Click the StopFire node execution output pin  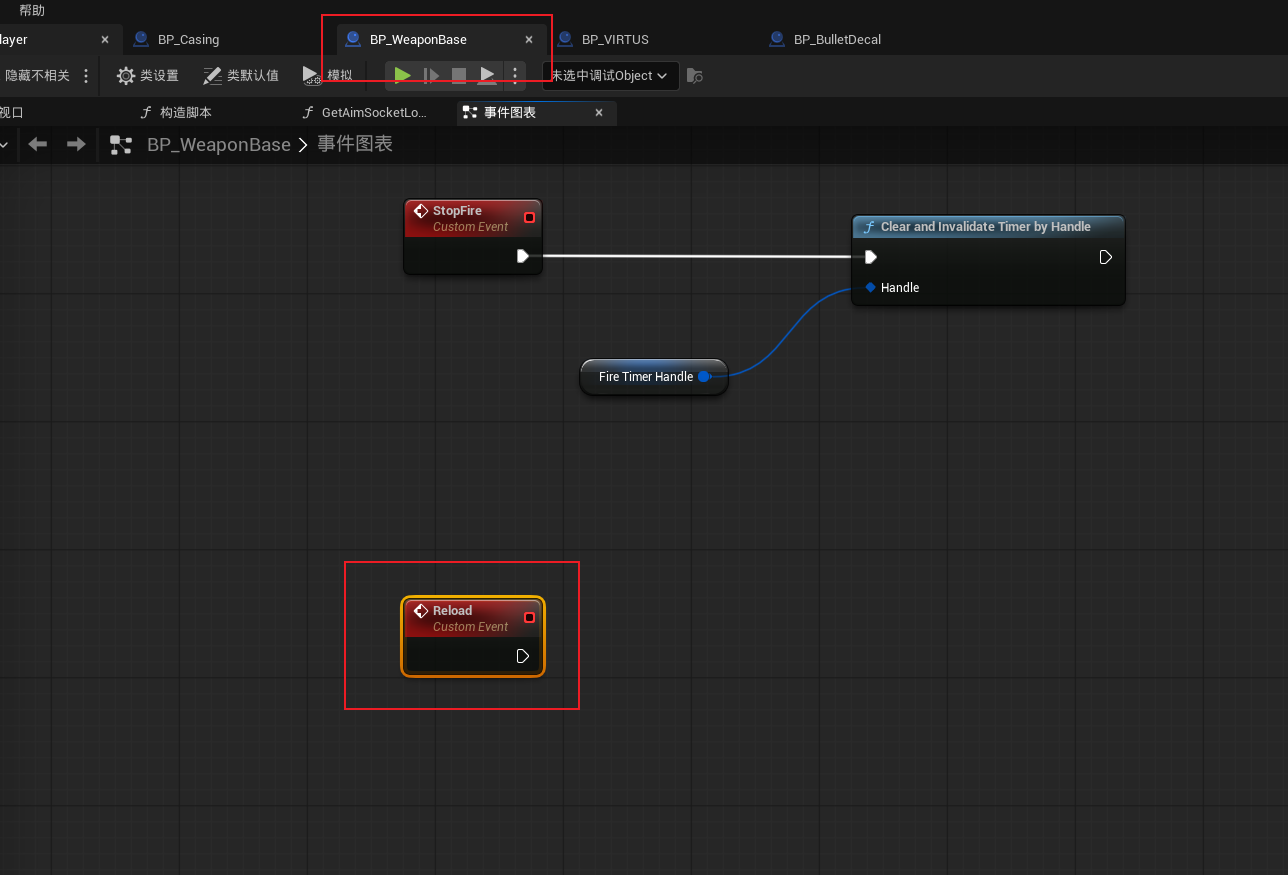click(x=523, y=256)
